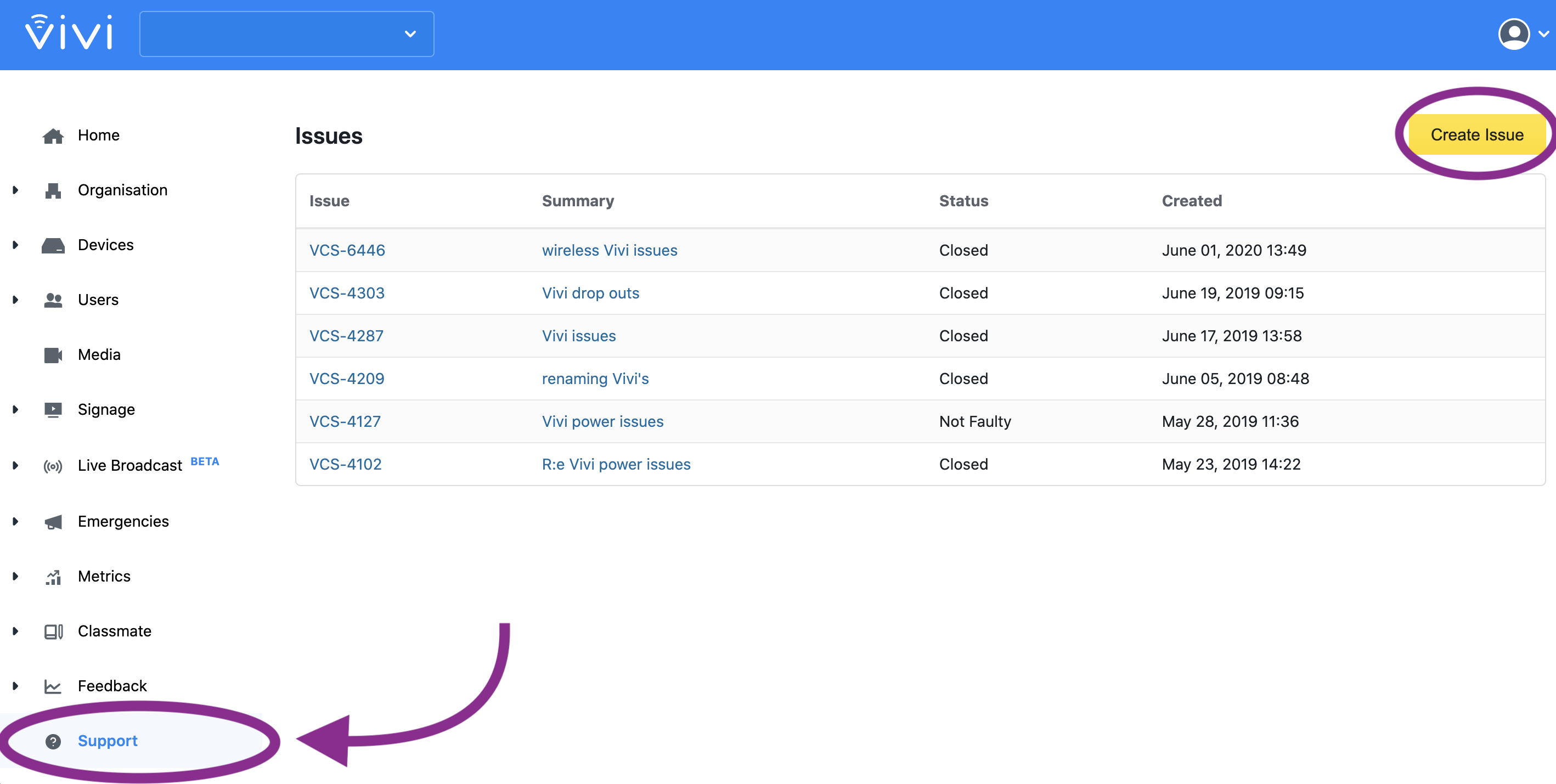Go to Home in sidebar

tap(98, 136)
